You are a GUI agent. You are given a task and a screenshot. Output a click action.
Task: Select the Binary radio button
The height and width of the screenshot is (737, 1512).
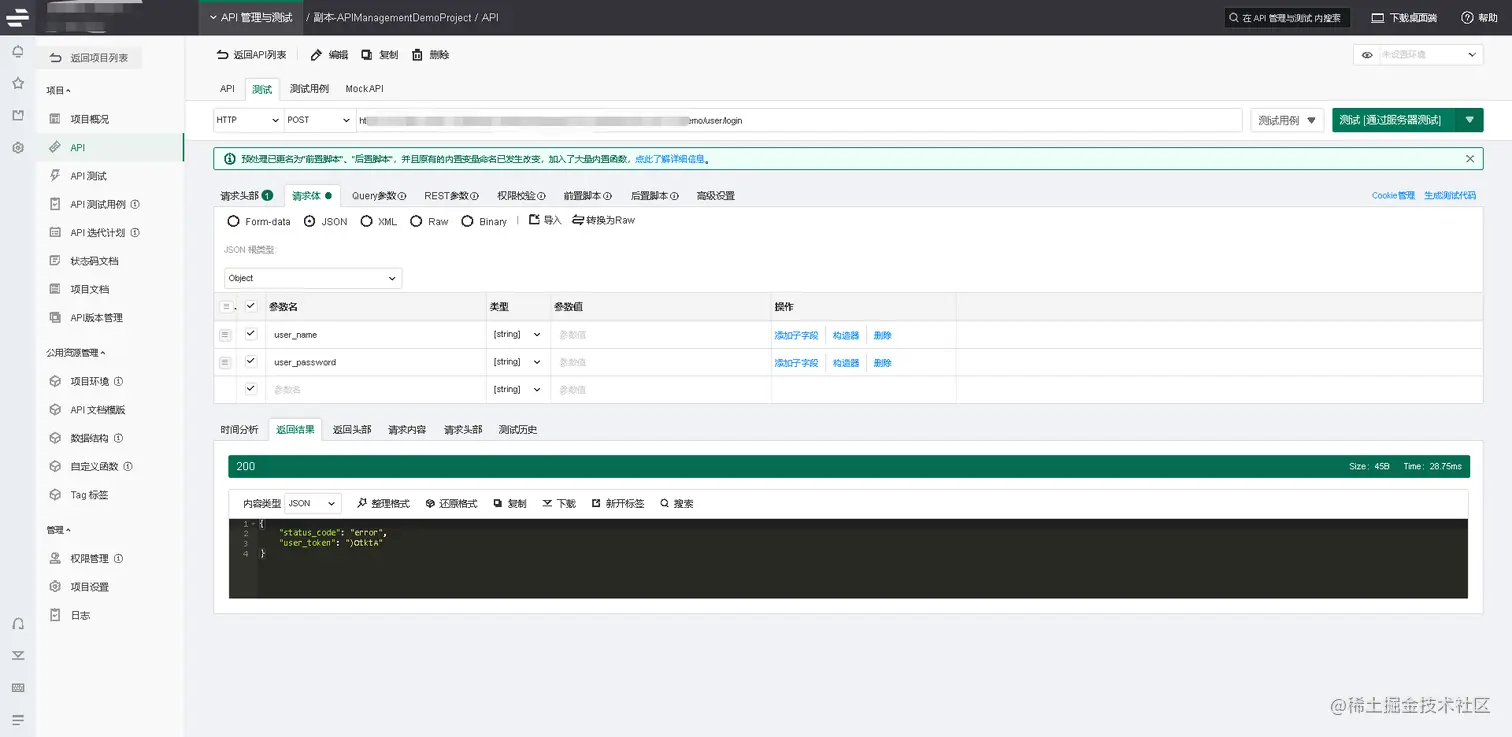click(467, 221)
